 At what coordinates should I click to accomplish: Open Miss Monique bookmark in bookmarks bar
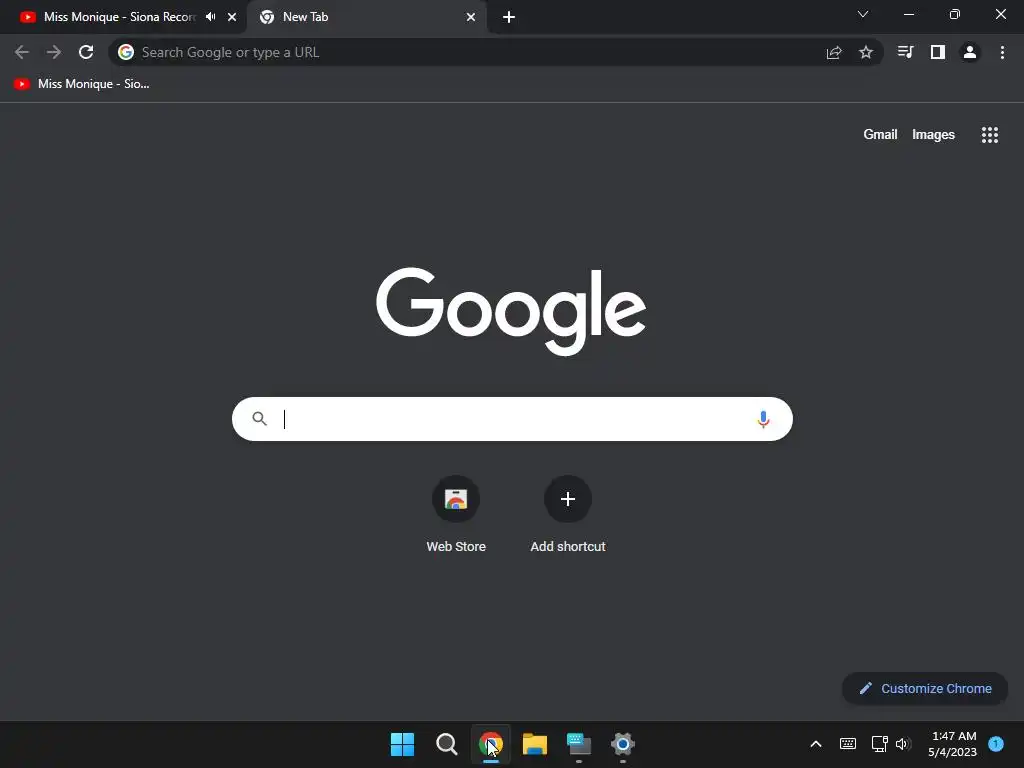(x=82, y=84)
